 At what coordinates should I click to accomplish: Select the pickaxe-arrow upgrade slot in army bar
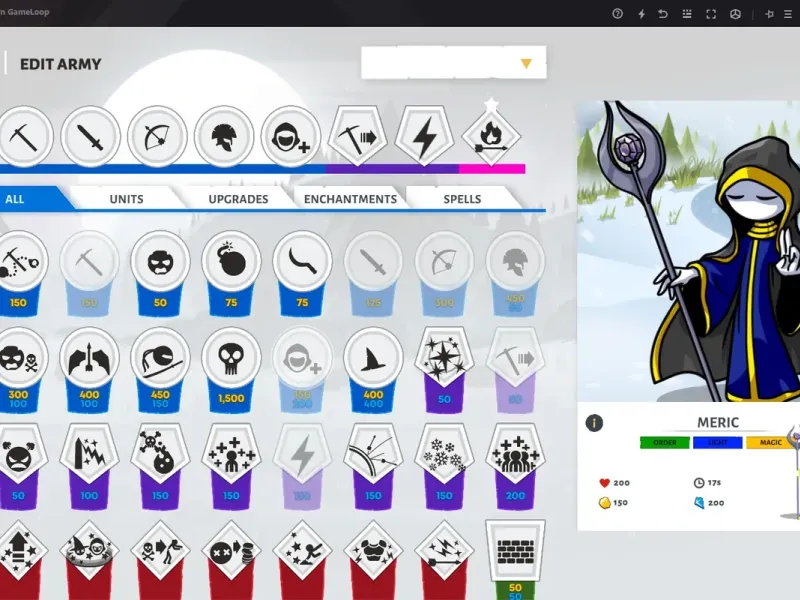point(358,135)
